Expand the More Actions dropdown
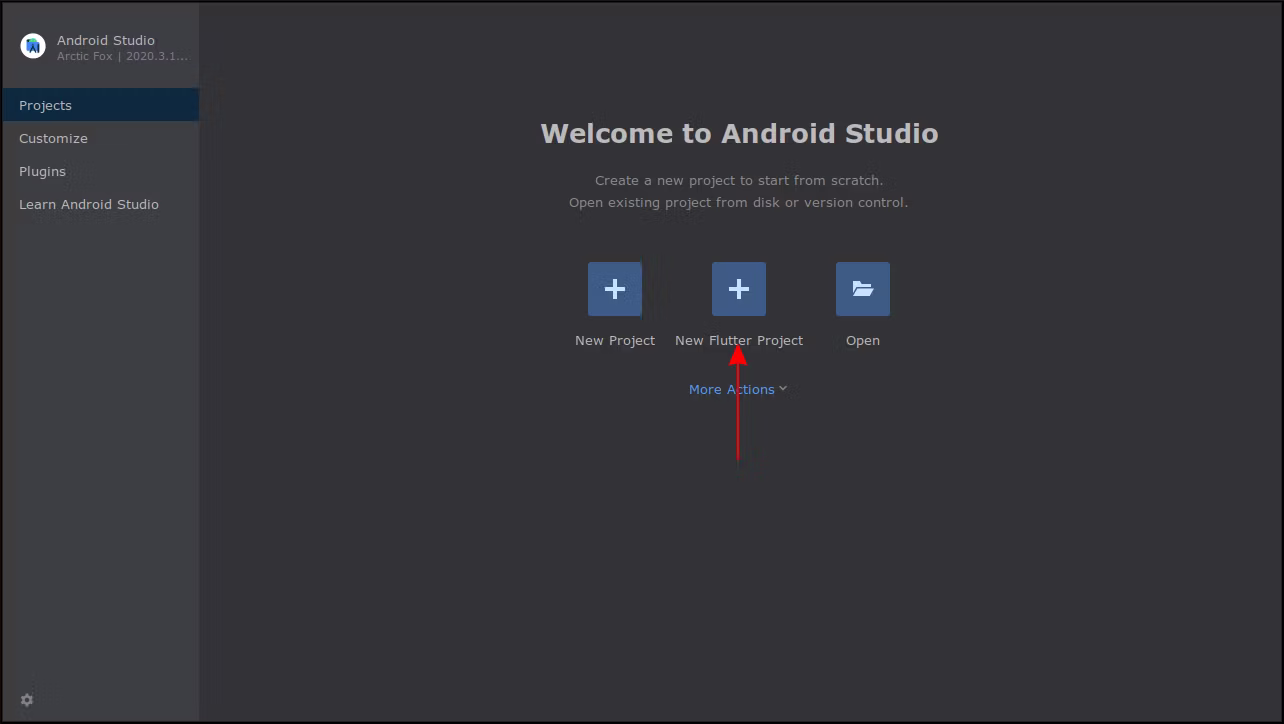Image resolution: width=1284 pixels, height=724 pixels. [738, 389]
